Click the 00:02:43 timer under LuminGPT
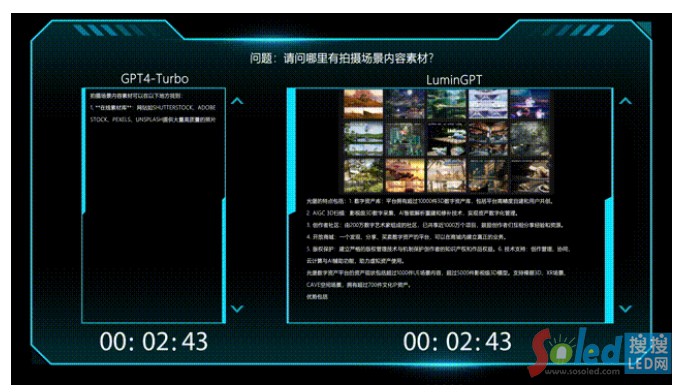Viewport: 684px width, 392px height. coord(457,341)
